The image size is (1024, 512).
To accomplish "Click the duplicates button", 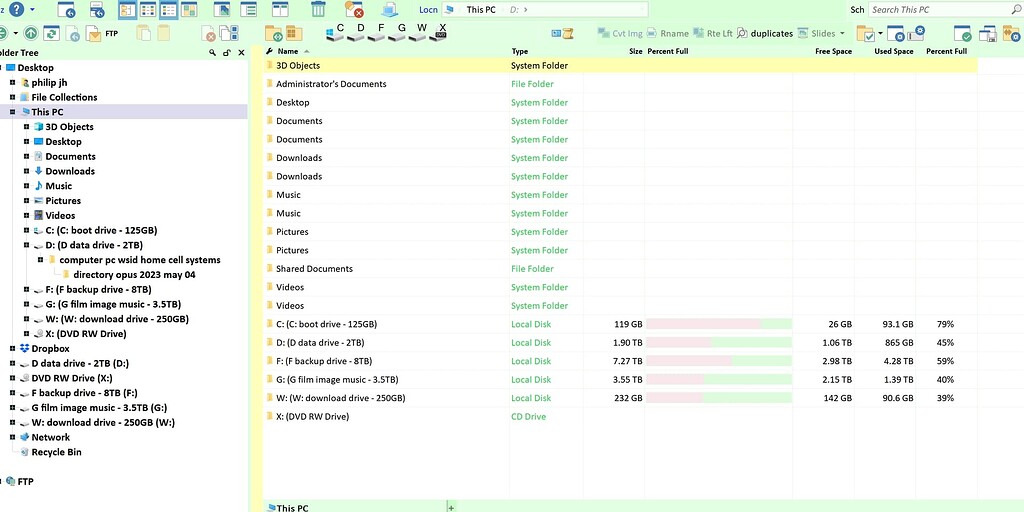I will 765,33.
